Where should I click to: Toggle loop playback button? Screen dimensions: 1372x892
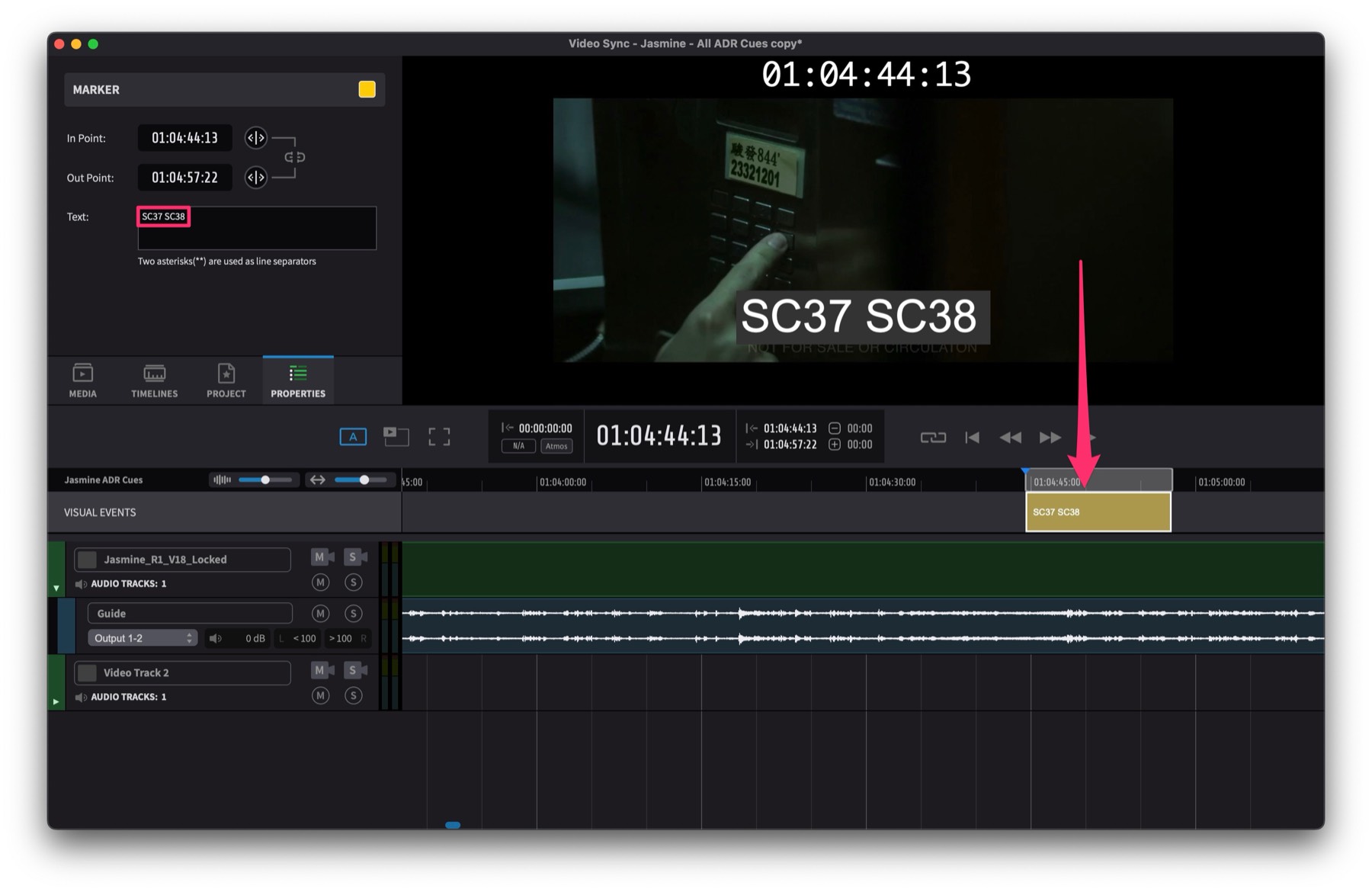click(933, 437)
